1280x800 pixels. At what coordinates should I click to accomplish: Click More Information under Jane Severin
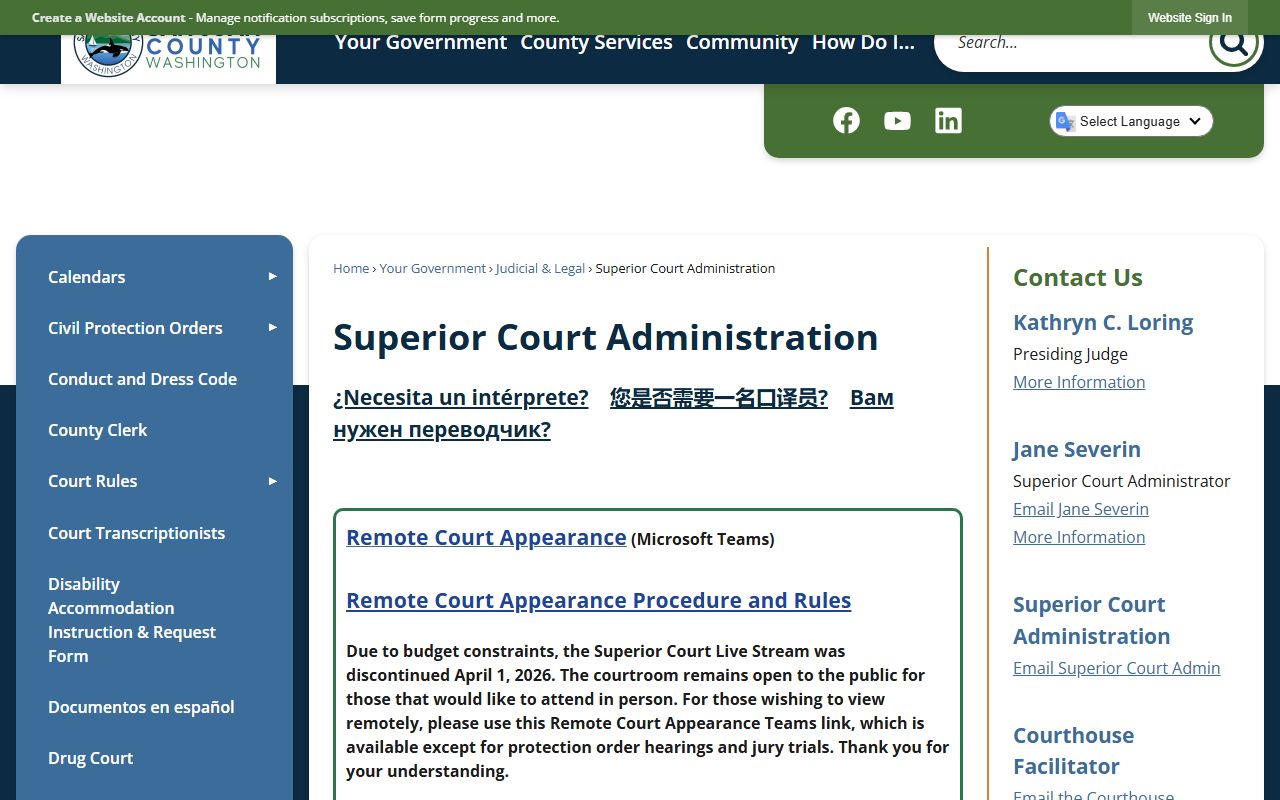click(1079, 537)
